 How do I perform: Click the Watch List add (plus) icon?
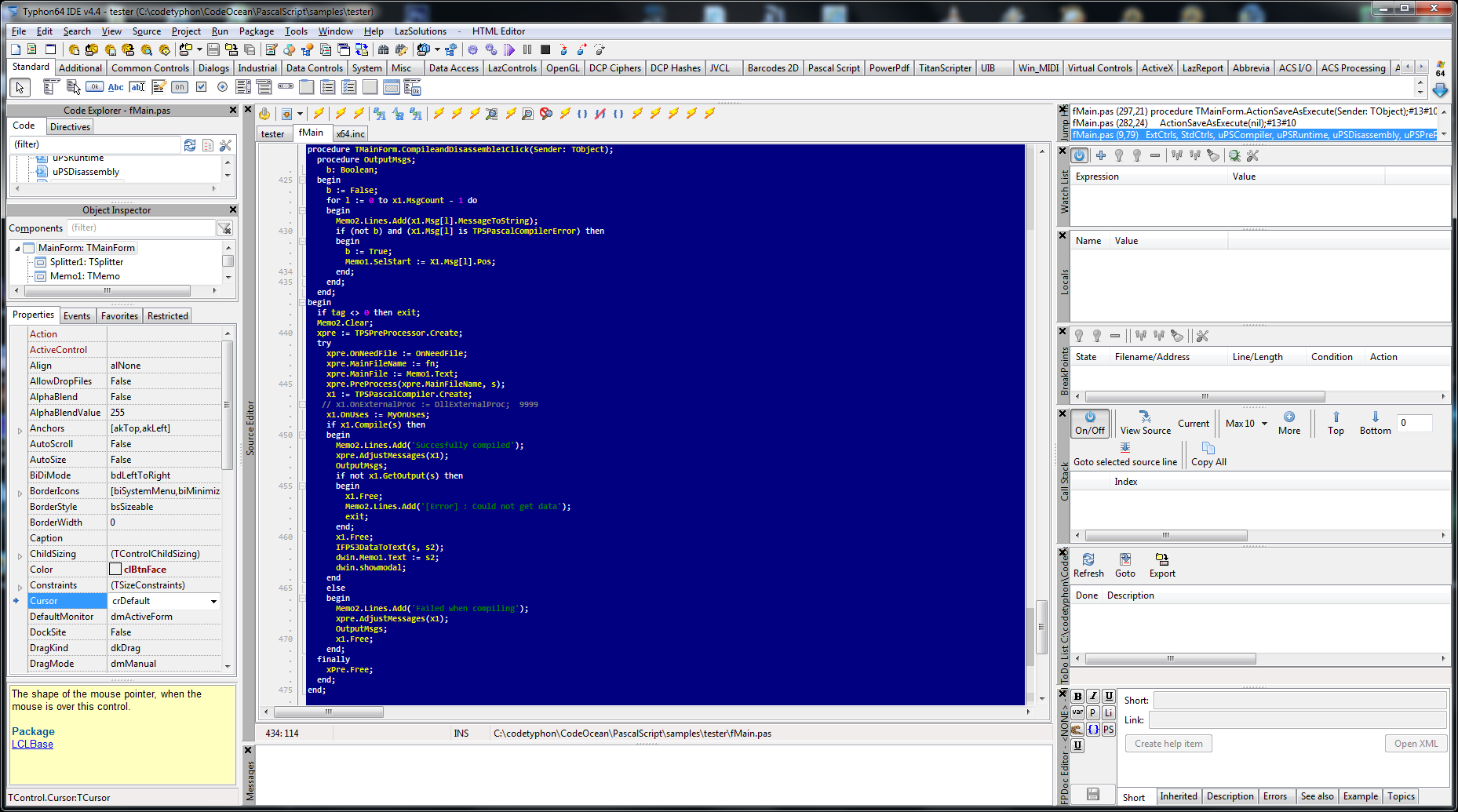coord(1101,155)
